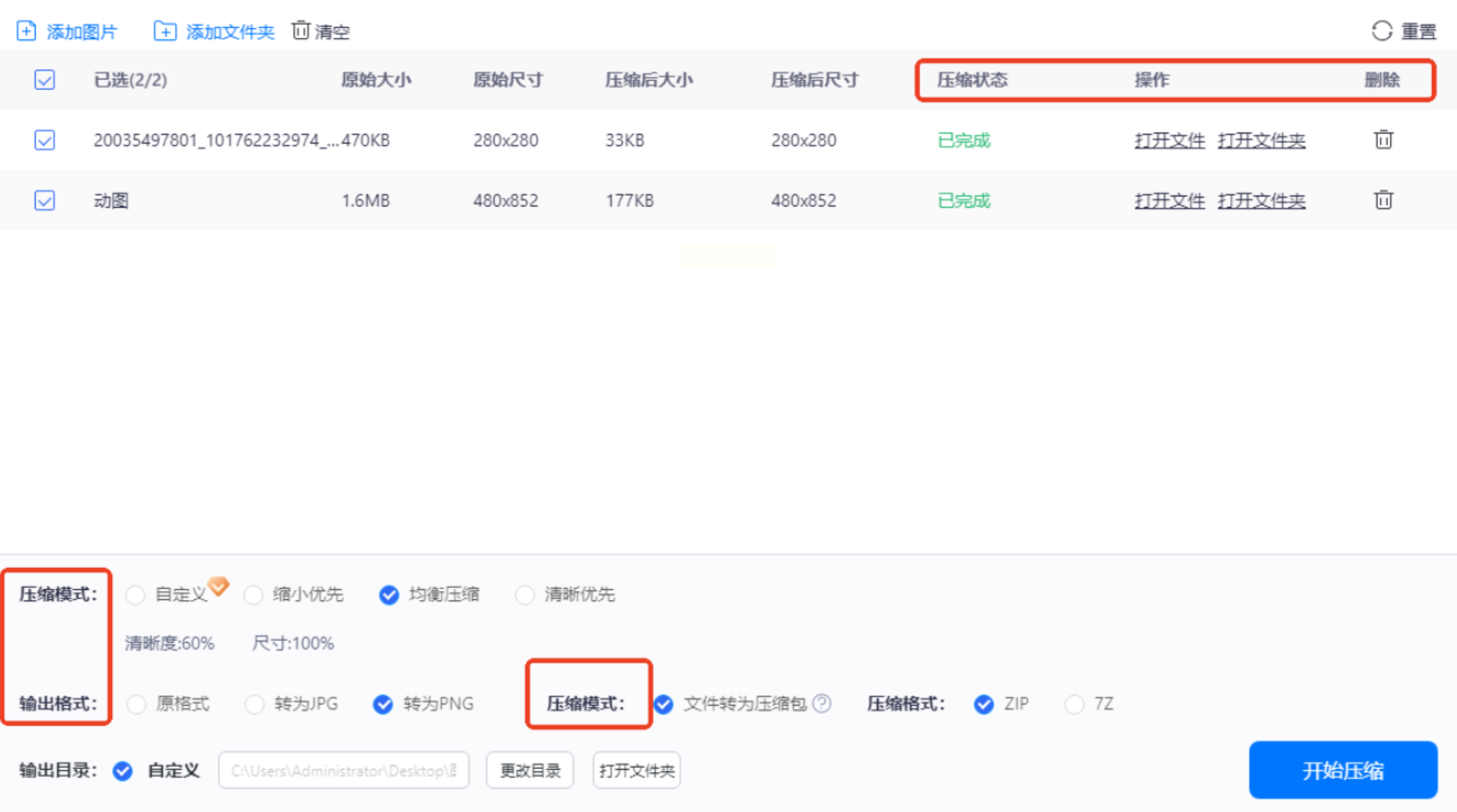Uncheck first file 20035497801 row checkbox

[44, 140]
